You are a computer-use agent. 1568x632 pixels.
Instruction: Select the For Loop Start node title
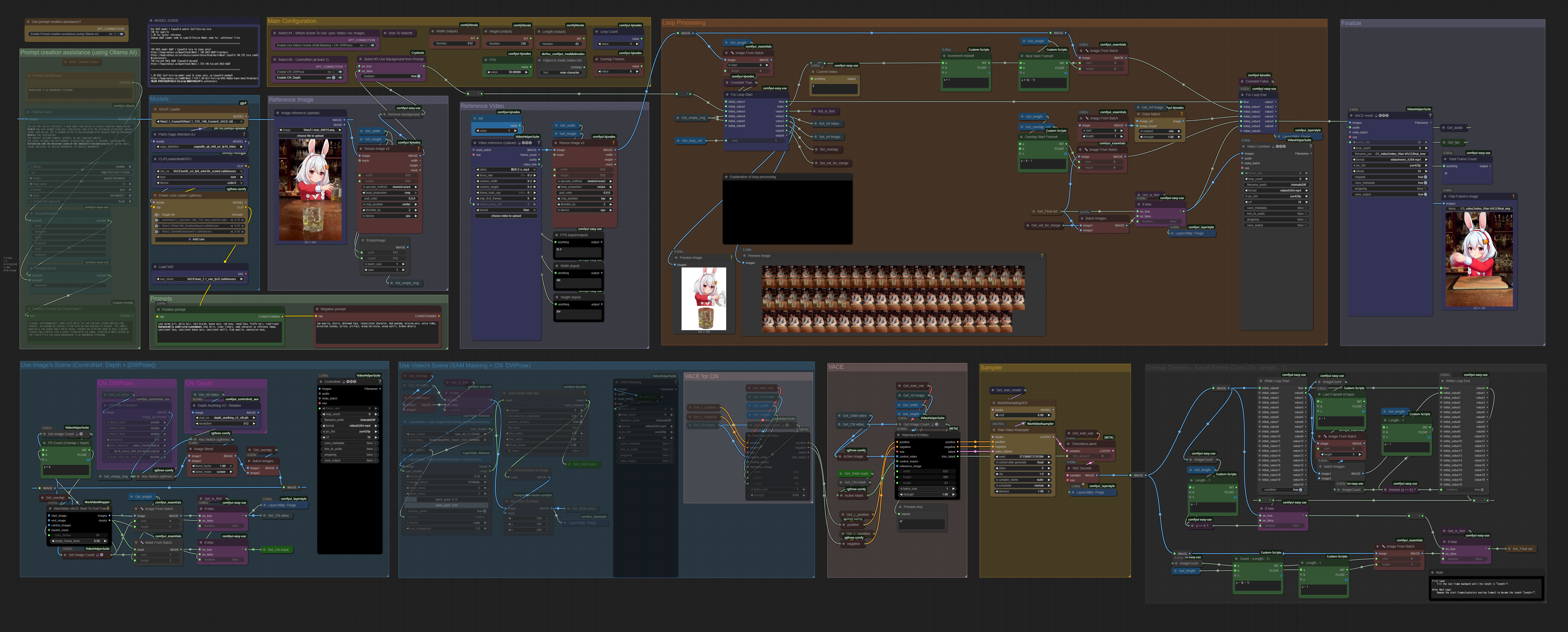click(742, 94)
